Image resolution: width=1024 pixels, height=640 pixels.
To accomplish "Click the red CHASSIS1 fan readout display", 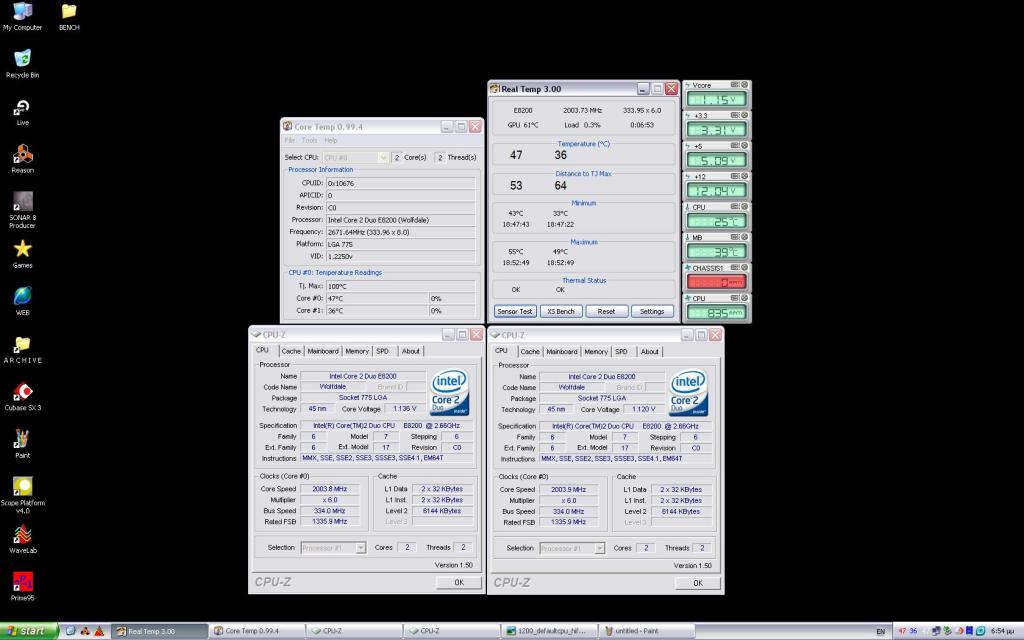I will [716, 282].
